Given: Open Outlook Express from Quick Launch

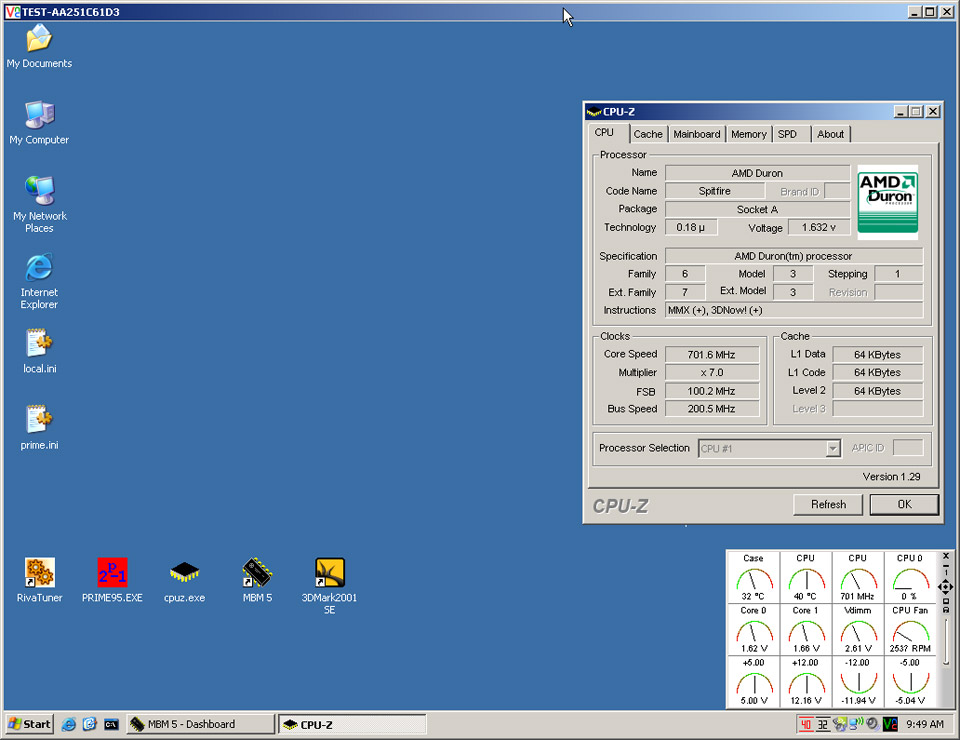Looking at the screenshot, I should pos(89,725).
